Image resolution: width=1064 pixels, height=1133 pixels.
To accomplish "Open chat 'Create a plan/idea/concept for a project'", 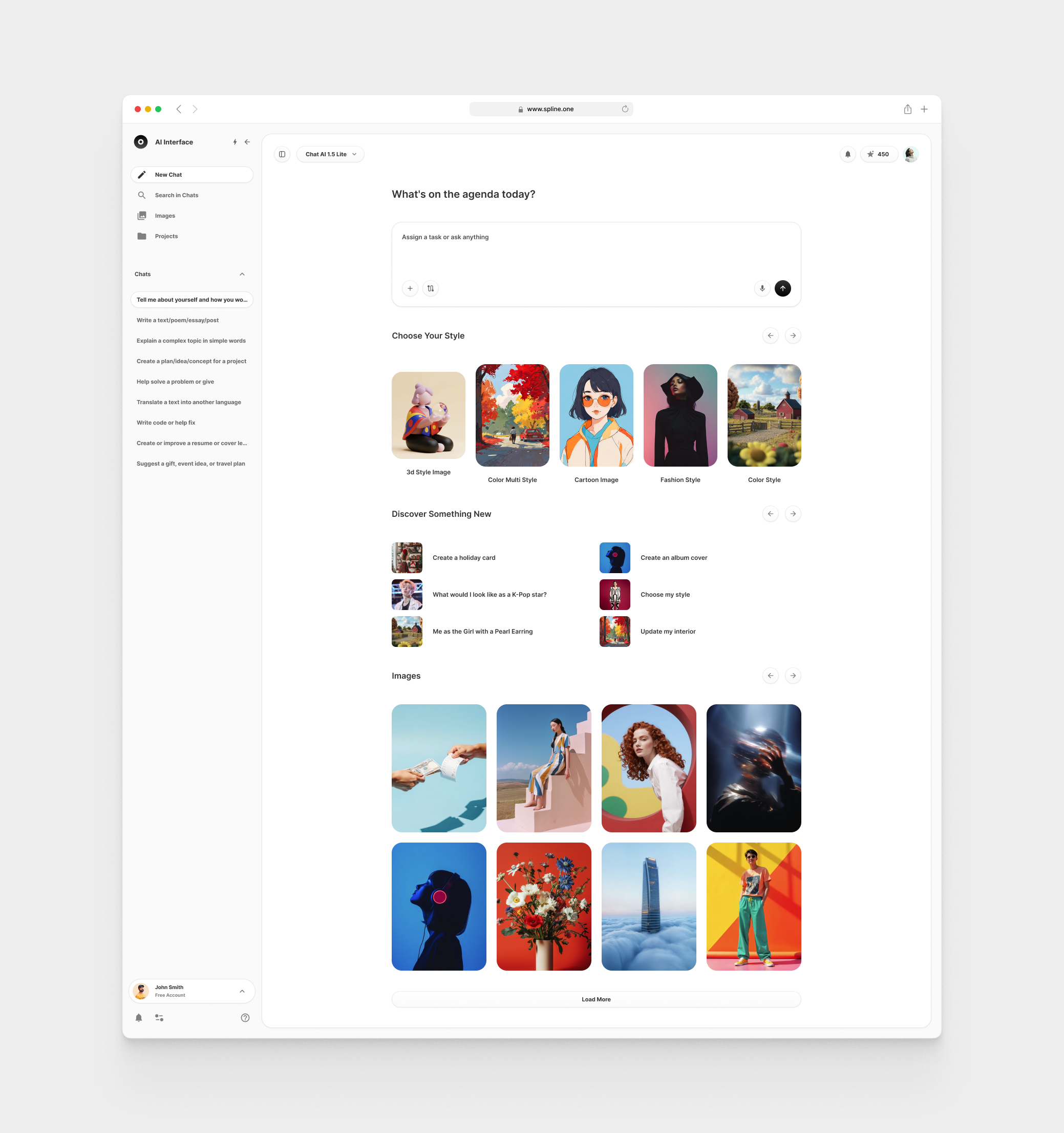I will click(192, 361).
